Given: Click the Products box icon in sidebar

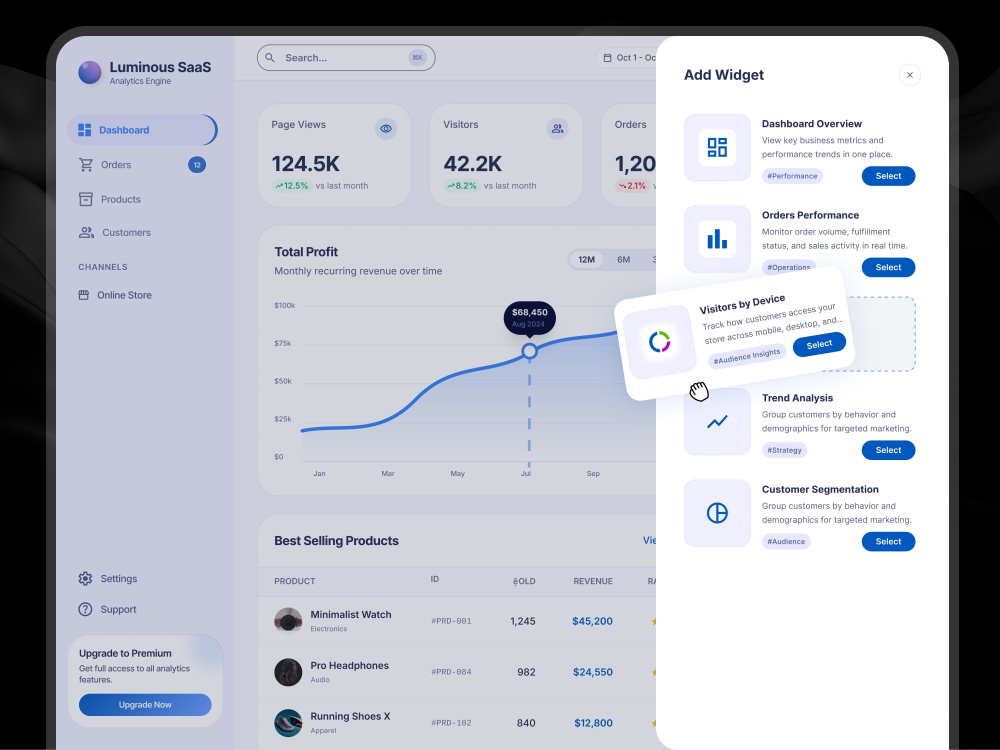Looking at the screenshot, I should 85,199.
